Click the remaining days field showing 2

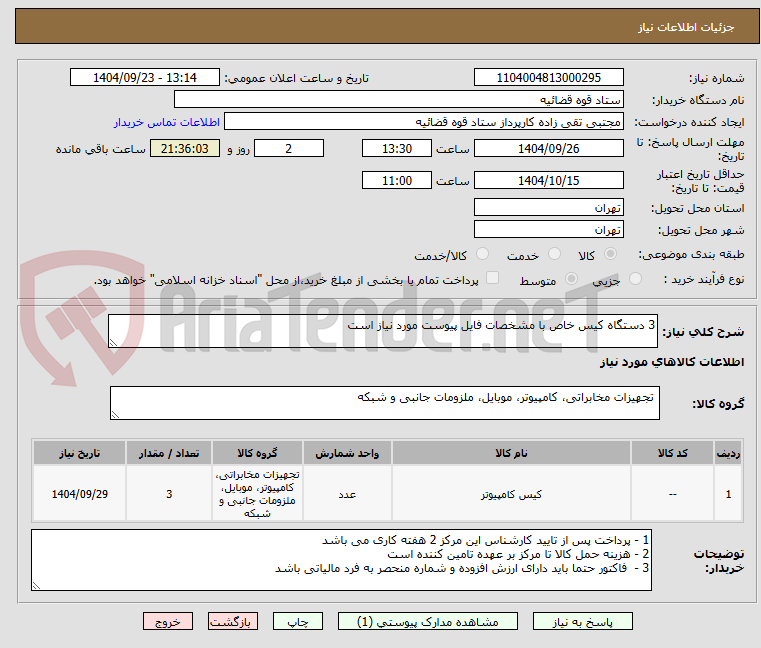pyautogui.click(x=289, y=148)
